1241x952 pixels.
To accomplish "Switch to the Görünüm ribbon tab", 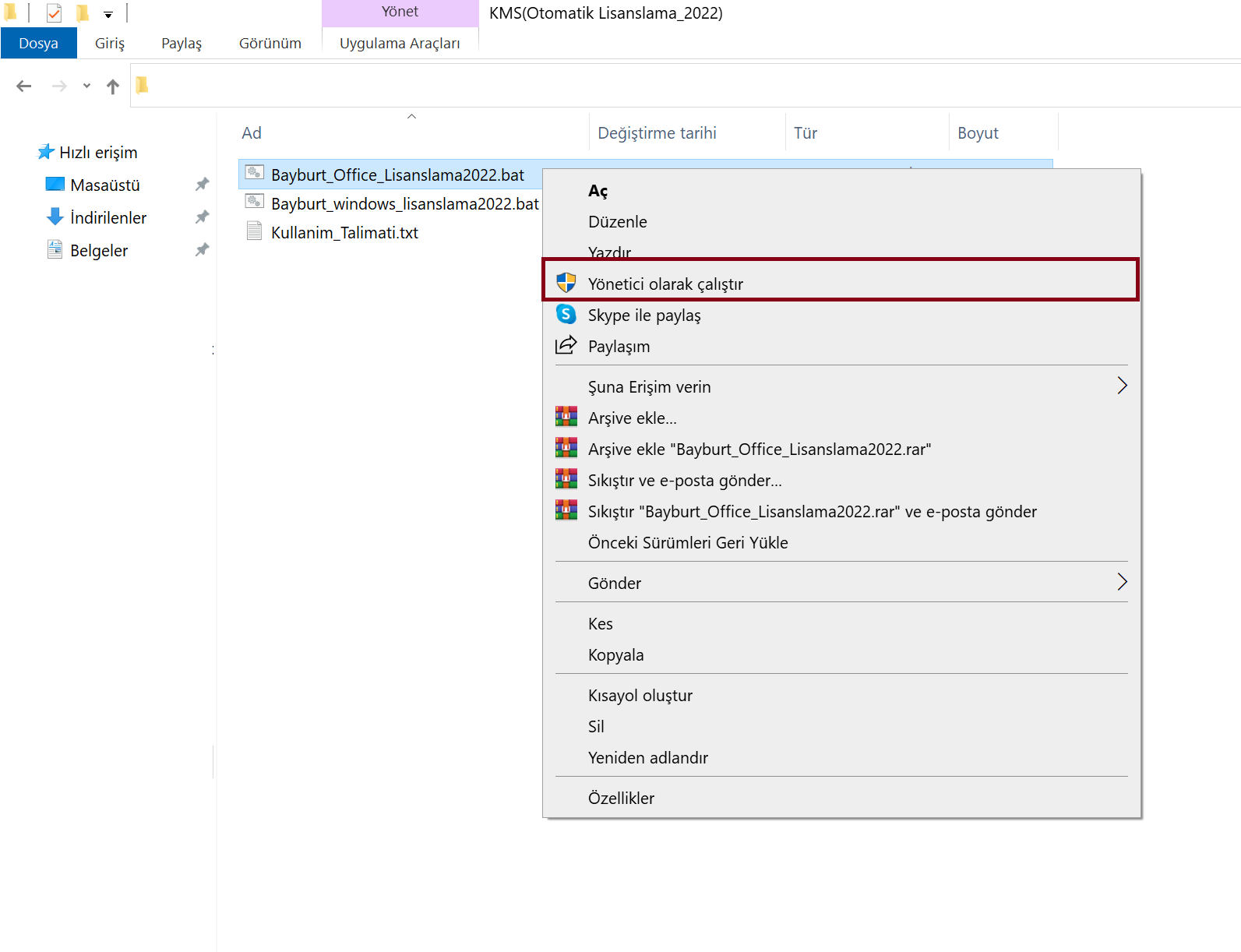I will coord(270,44).
